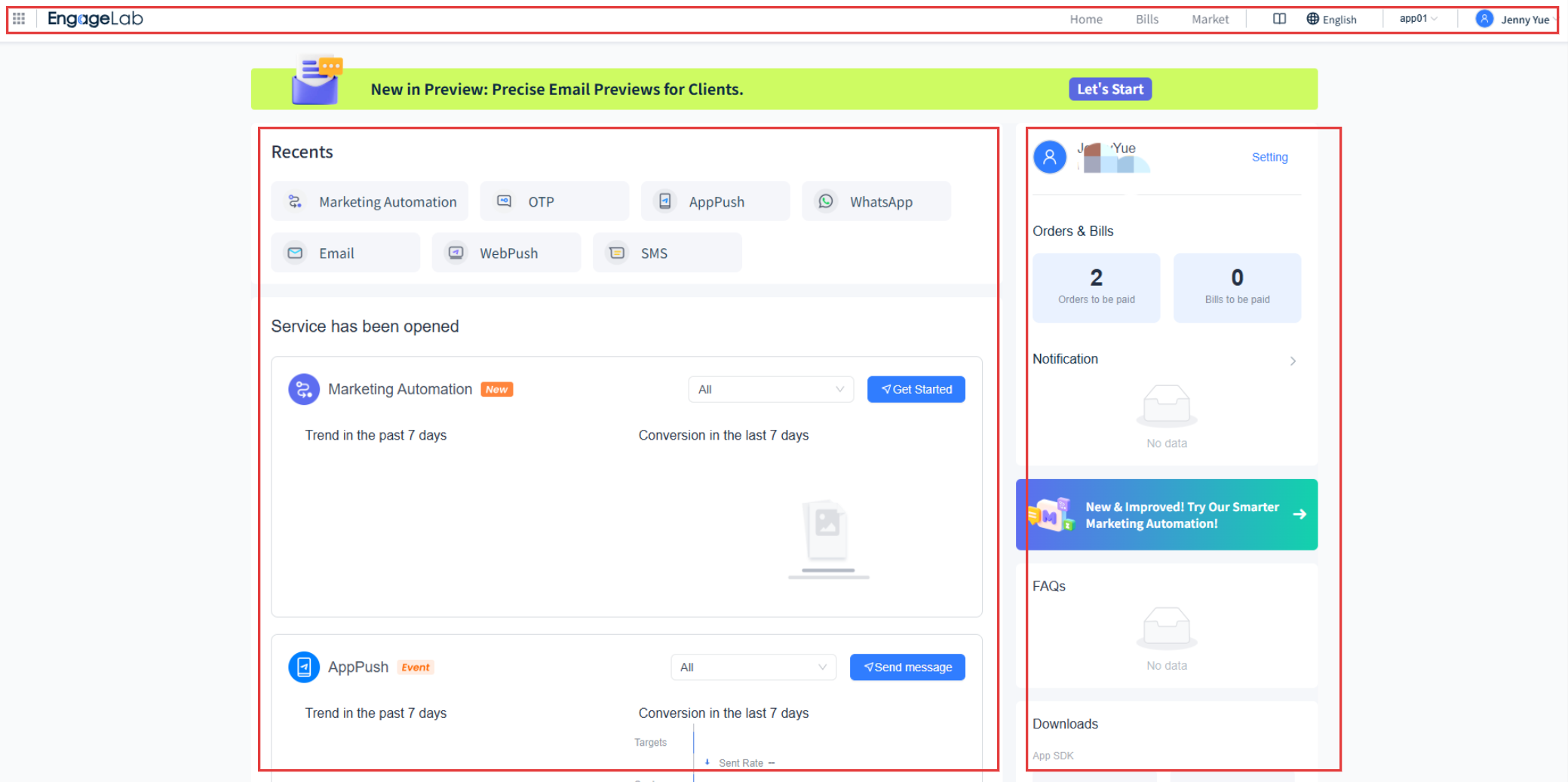Open the Setting link
This screenshot has height=782, width=1568.
pos(1270,157)
